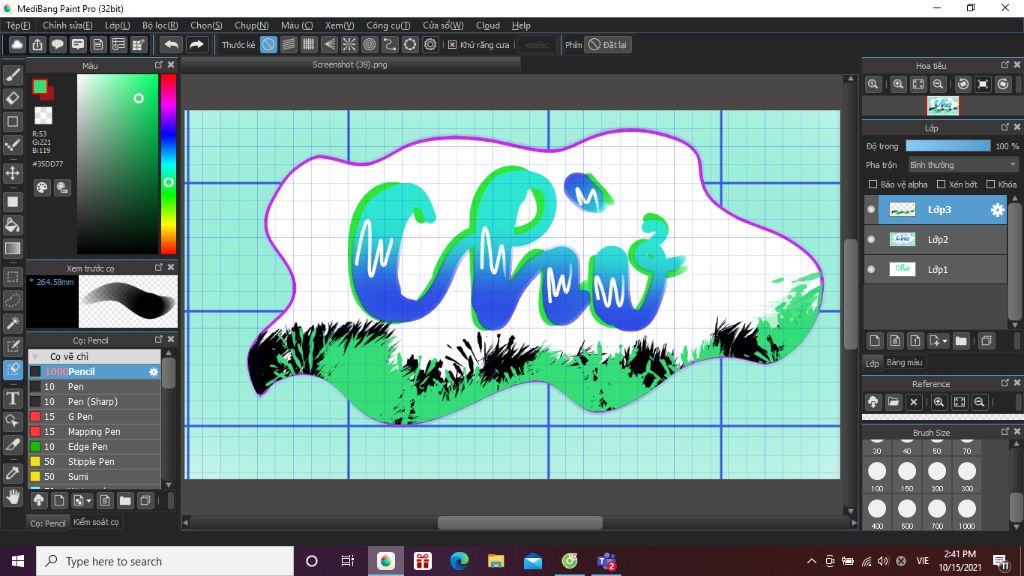Select the Stipple Pen brush
This screenshot has height=576, width=1024.
[x=94, y=462]
